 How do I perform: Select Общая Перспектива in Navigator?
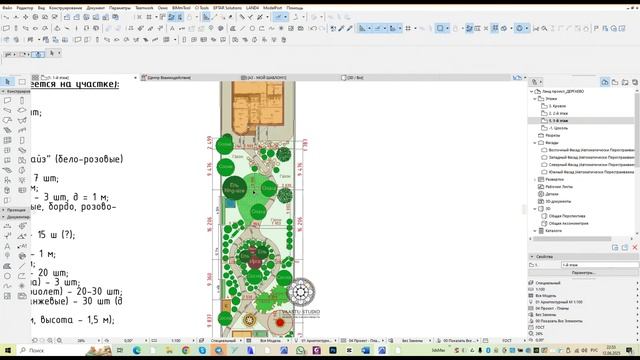pyautogui.click(x=567, y=216)
